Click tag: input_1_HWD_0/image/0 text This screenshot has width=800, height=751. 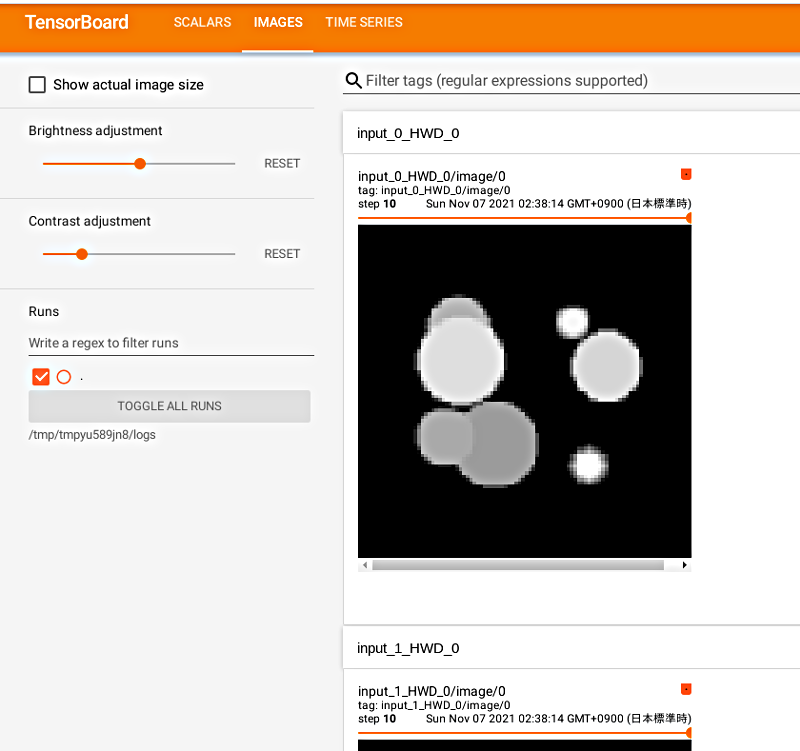coord(434,705)
